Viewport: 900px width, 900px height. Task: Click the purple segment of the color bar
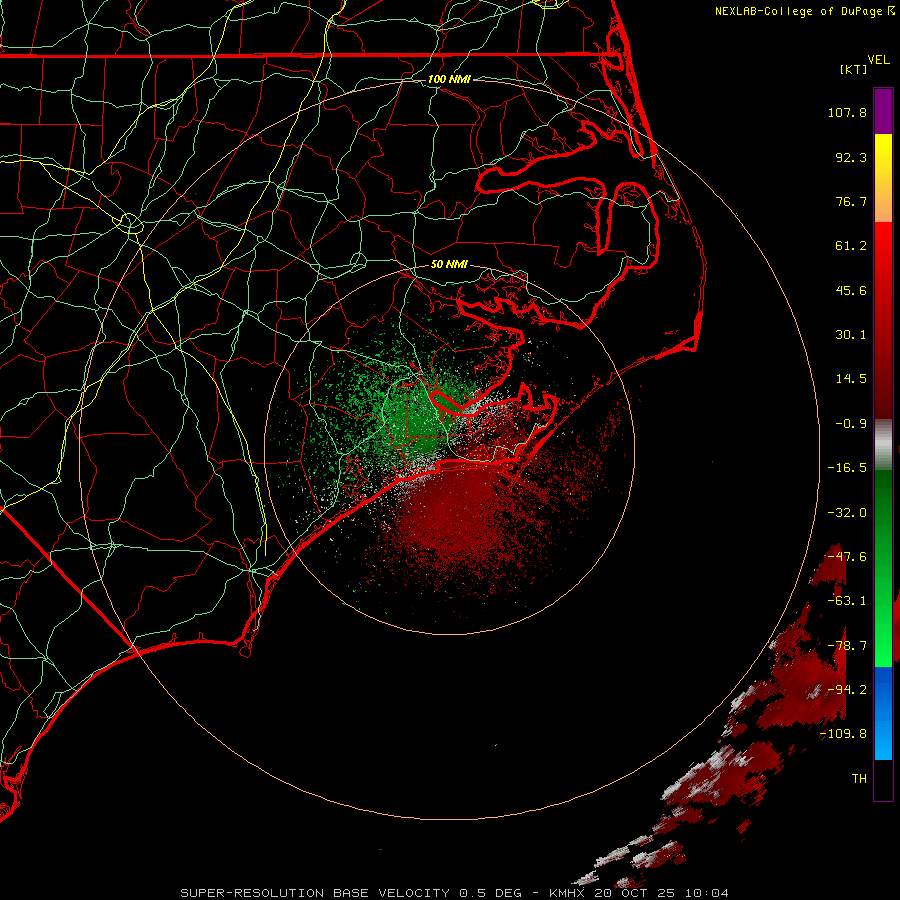click(x=883, y=111)
